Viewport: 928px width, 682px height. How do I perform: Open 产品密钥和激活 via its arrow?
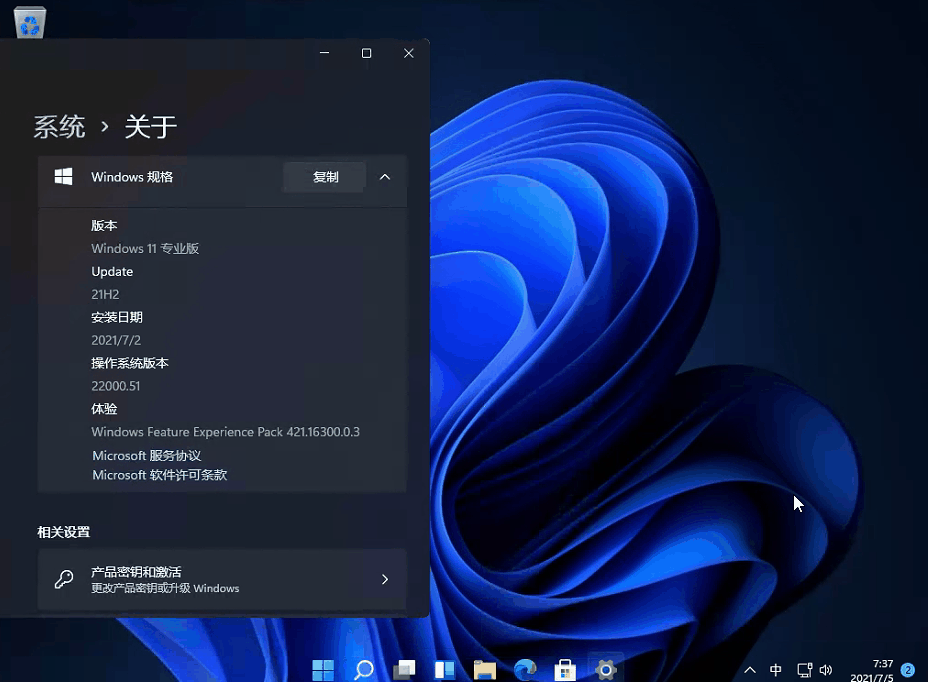coord(385,578)
